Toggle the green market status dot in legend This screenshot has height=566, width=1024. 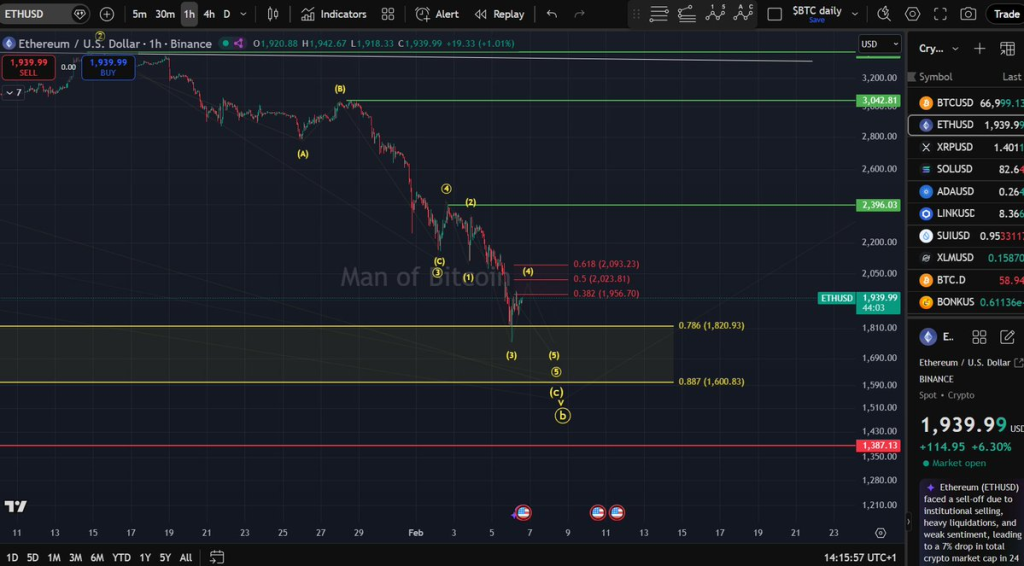(226, 44)
